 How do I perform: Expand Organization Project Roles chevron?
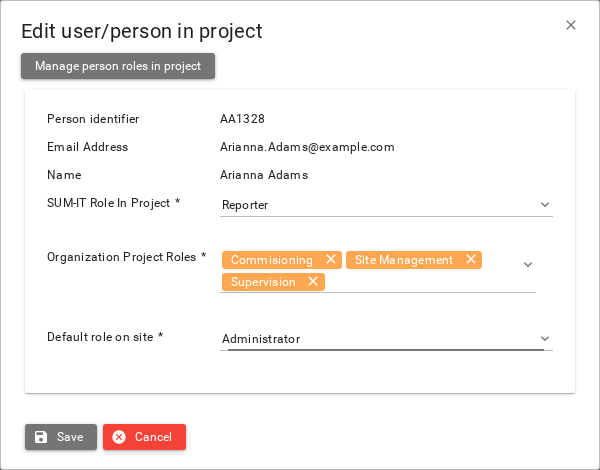coord(528,264)
